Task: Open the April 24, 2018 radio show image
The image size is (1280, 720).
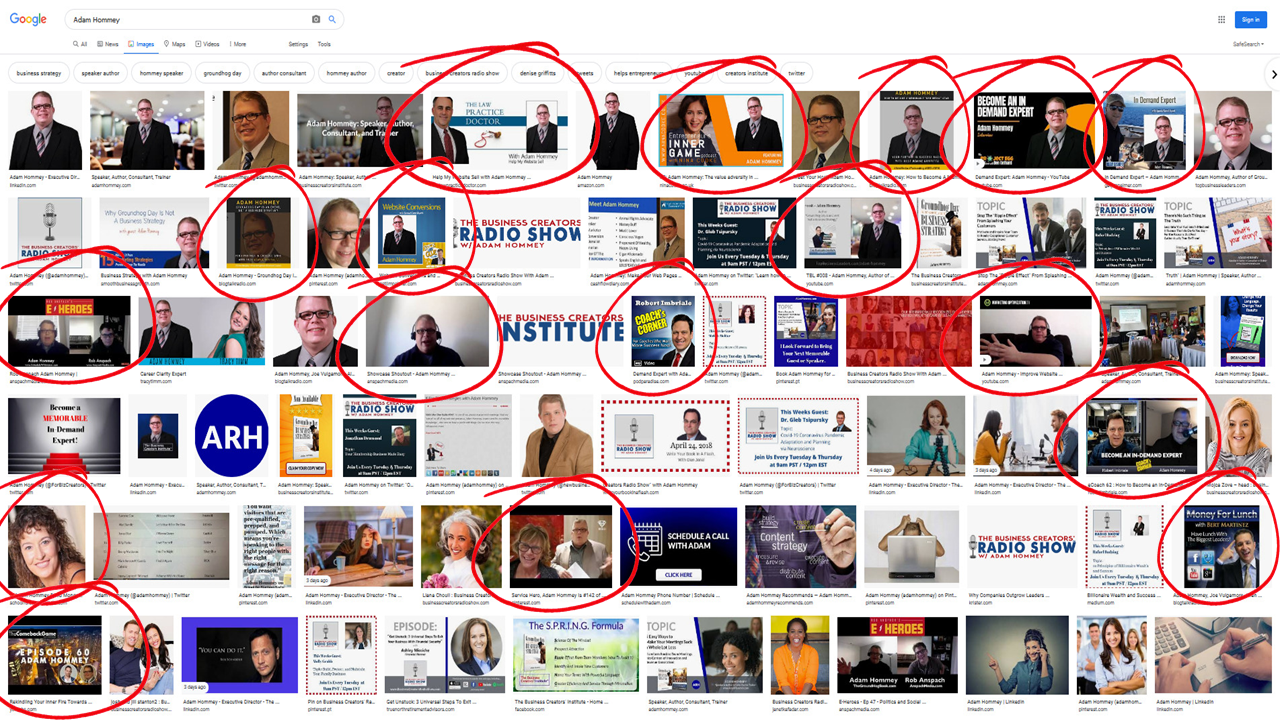Action: [665, 435]
